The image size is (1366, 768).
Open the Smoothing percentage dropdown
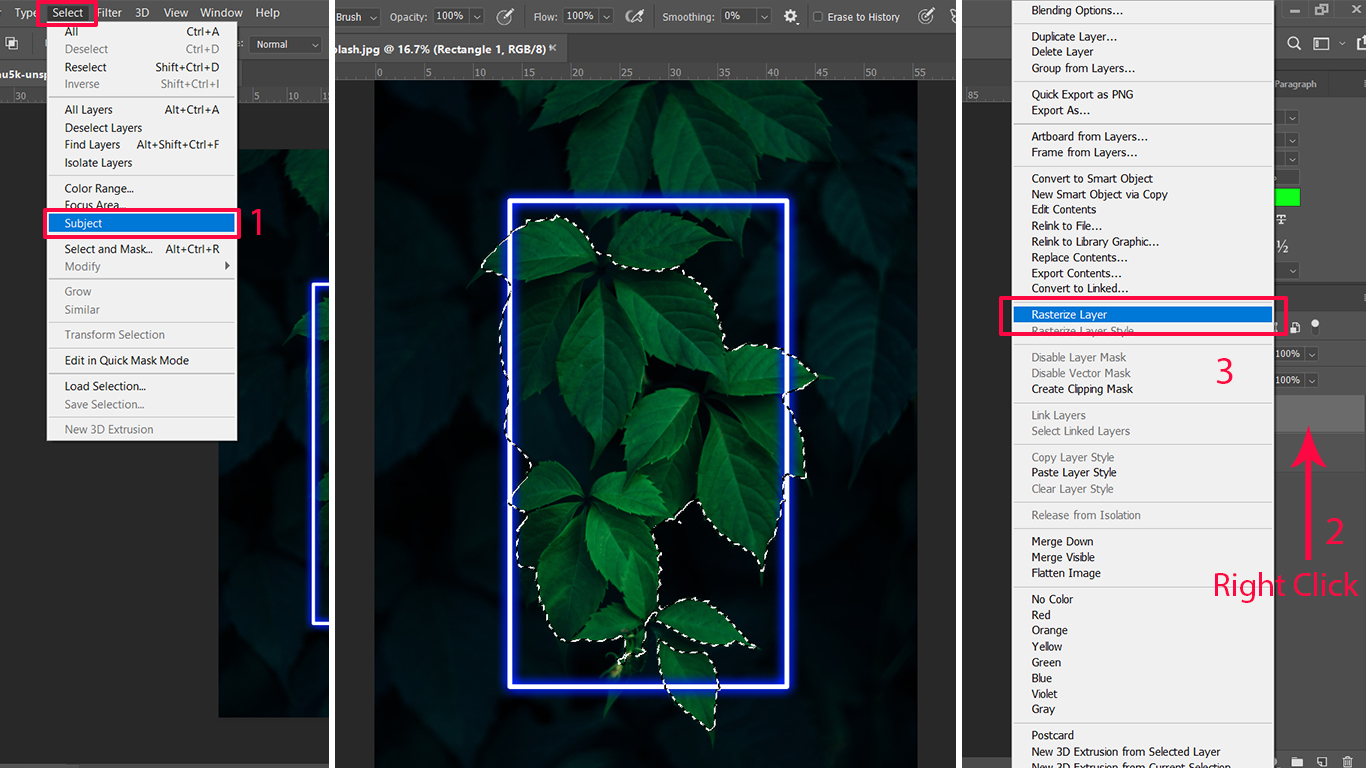pos(764,17)
